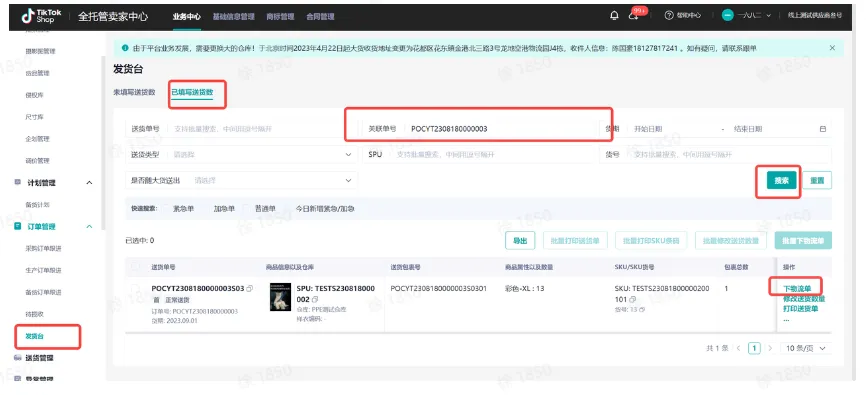Focus the SPU search input
This screenshot has height=395, width=866.
[478, 155]
